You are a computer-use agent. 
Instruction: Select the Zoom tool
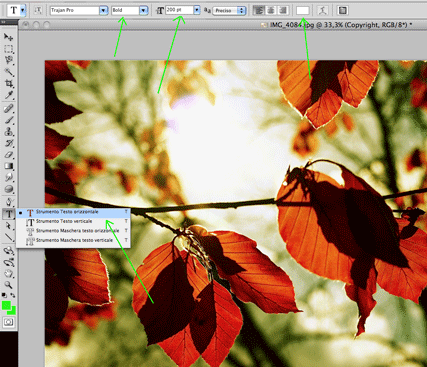[9, 285]
